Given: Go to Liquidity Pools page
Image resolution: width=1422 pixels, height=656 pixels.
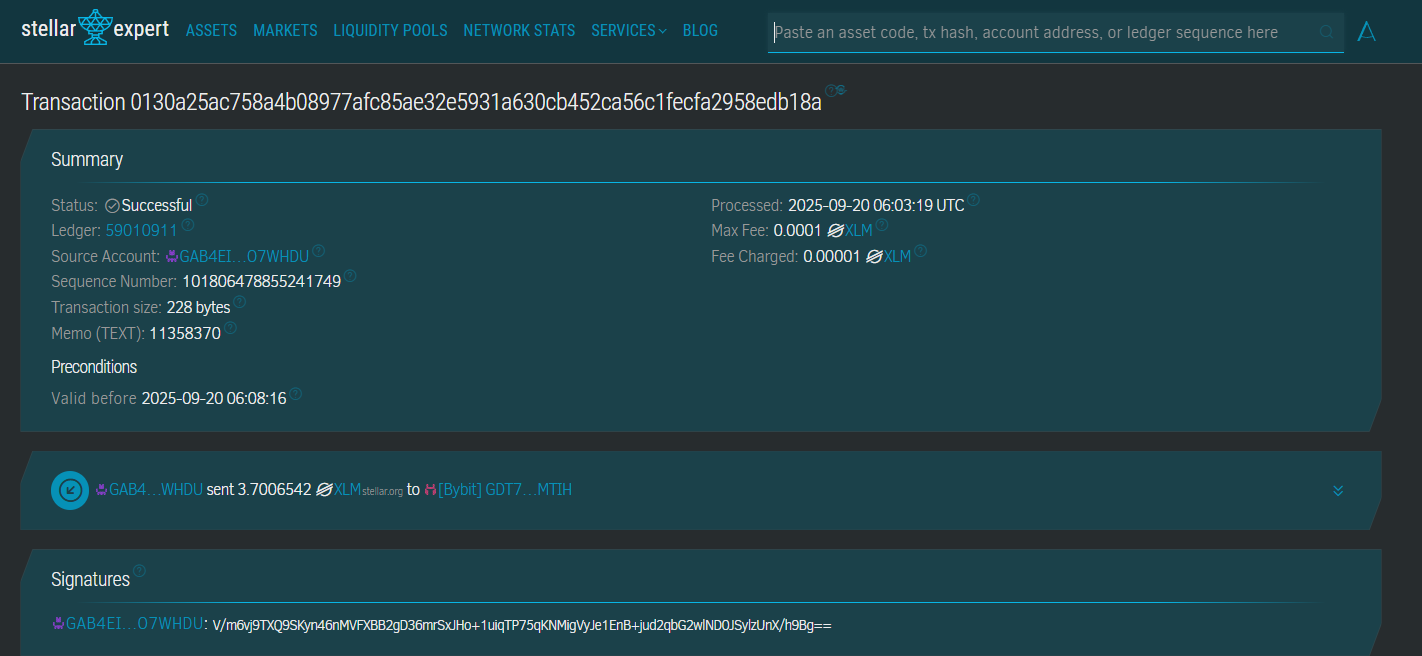Looking at the screenshot, I should tap(390, 31).
